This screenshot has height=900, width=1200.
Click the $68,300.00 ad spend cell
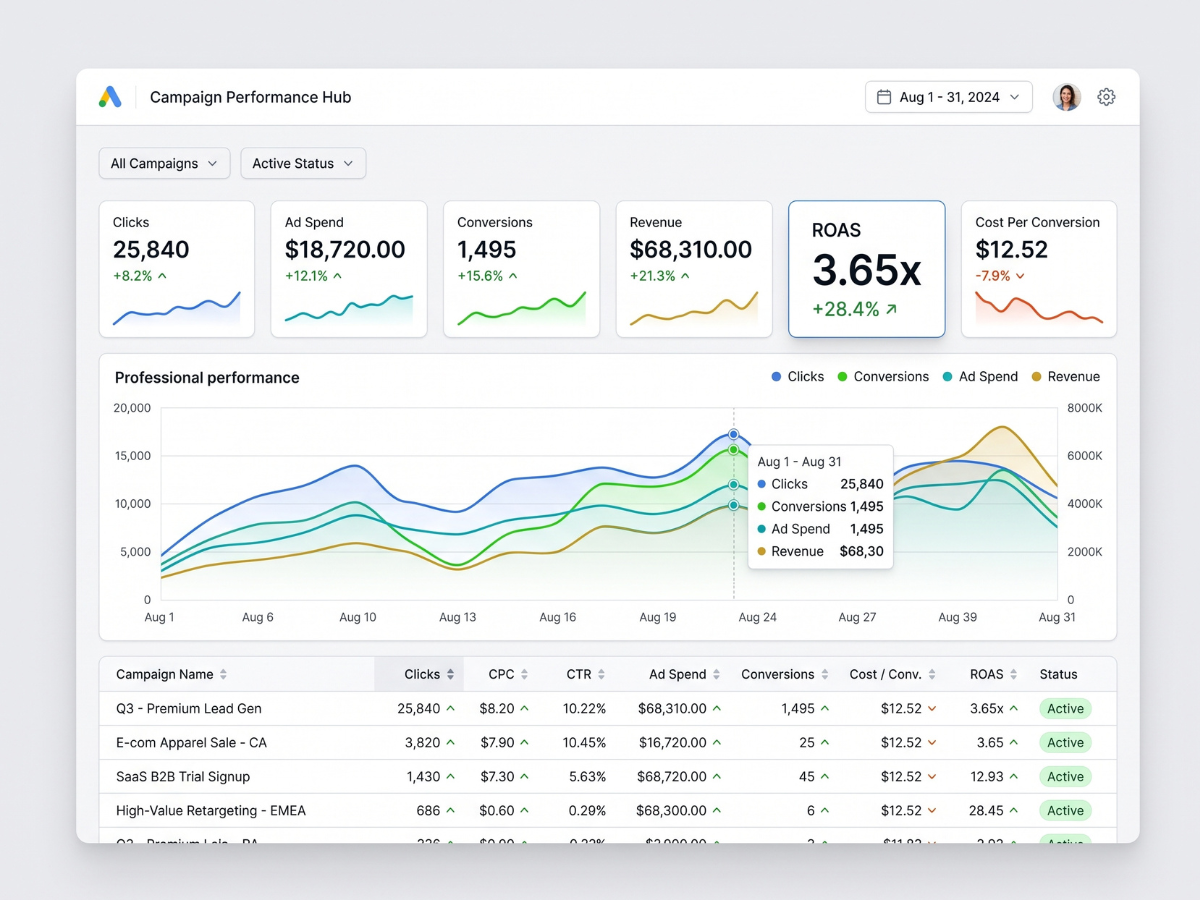tap(672, 811)
